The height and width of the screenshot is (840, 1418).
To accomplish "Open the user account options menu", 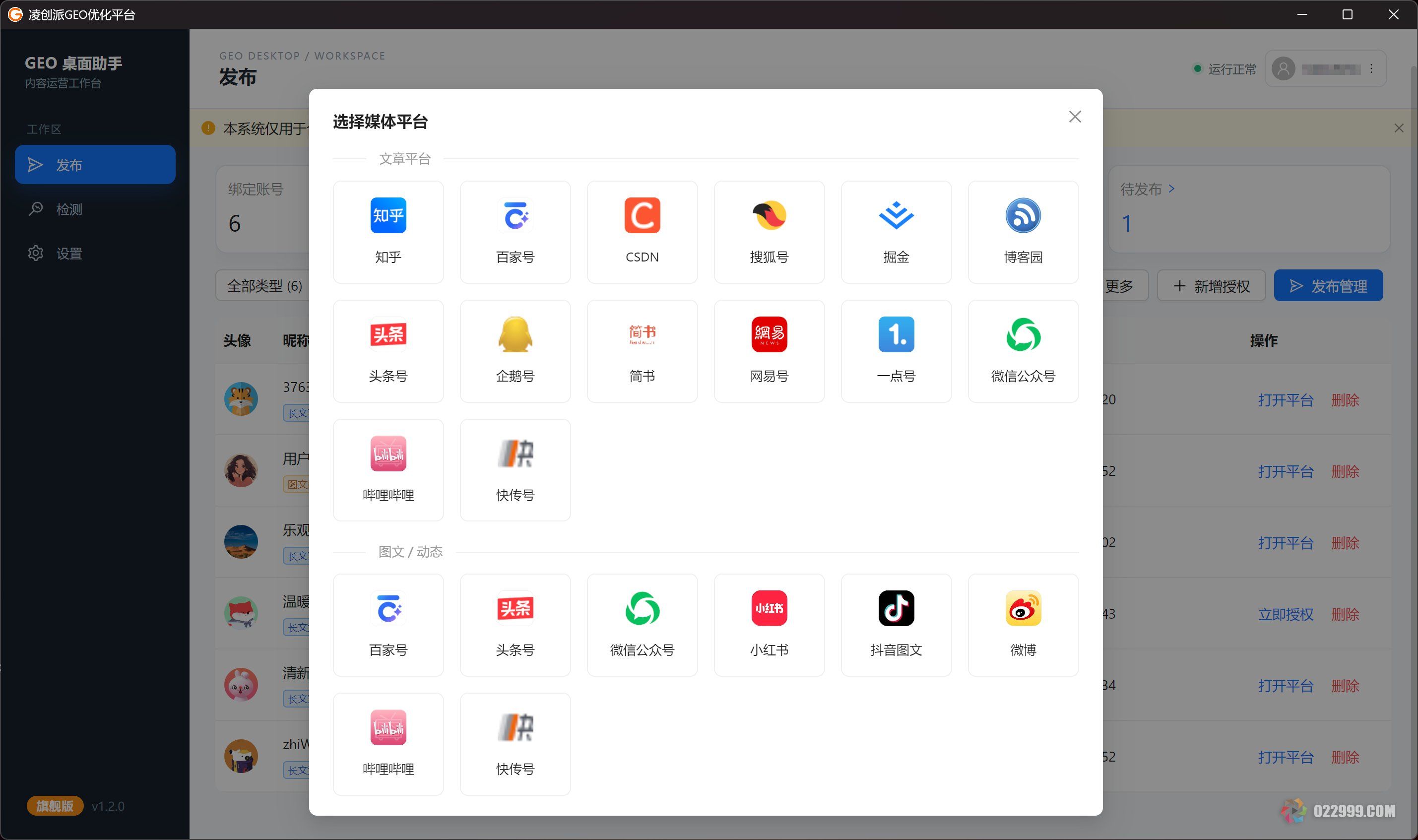I will 1371,68.
